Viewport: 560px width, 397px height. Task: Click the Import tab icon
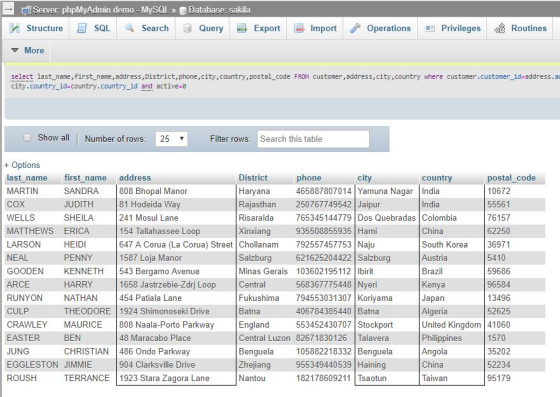point(299,28)
